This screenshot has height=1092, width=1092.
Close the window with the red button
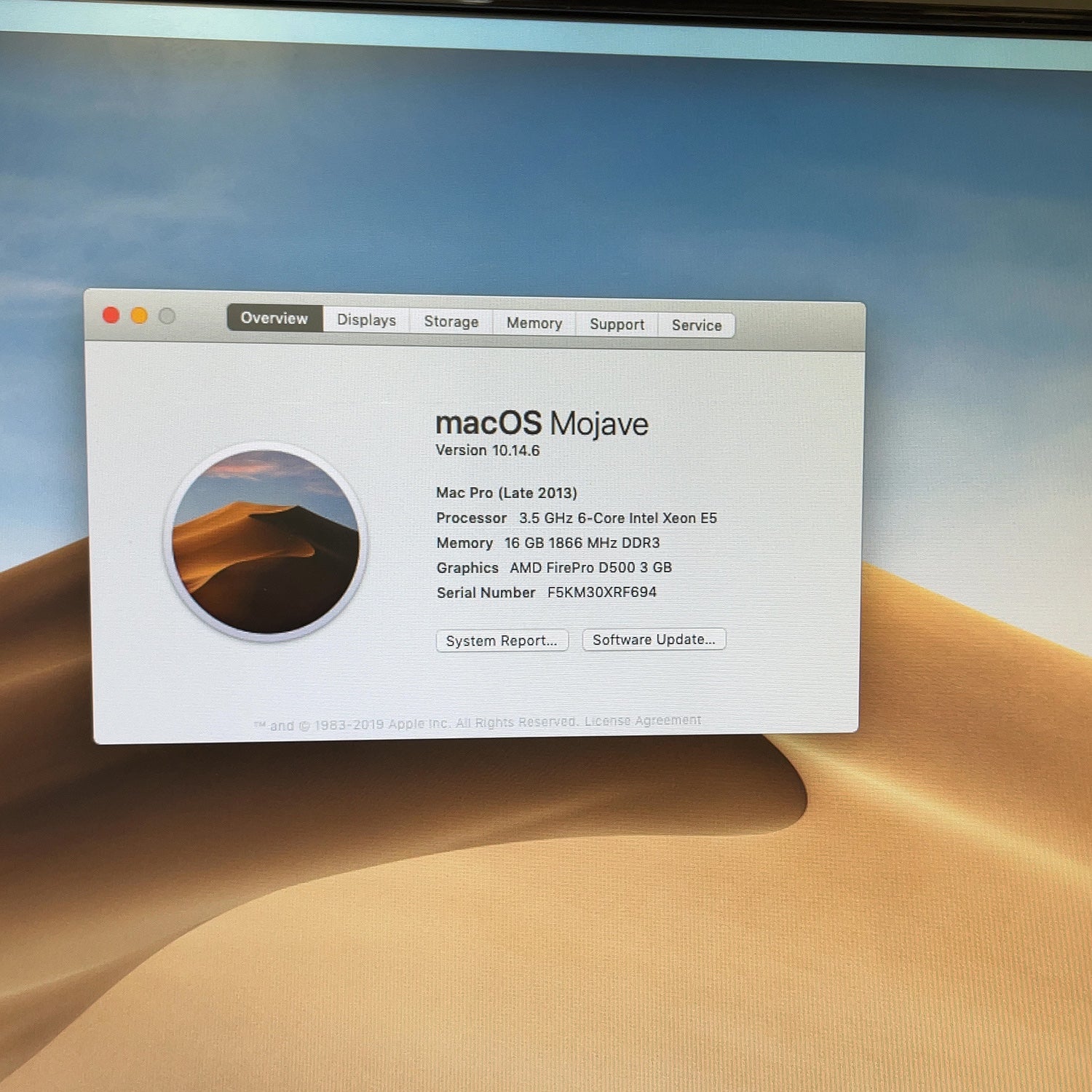pyautogui.click(x=111, y=315)
